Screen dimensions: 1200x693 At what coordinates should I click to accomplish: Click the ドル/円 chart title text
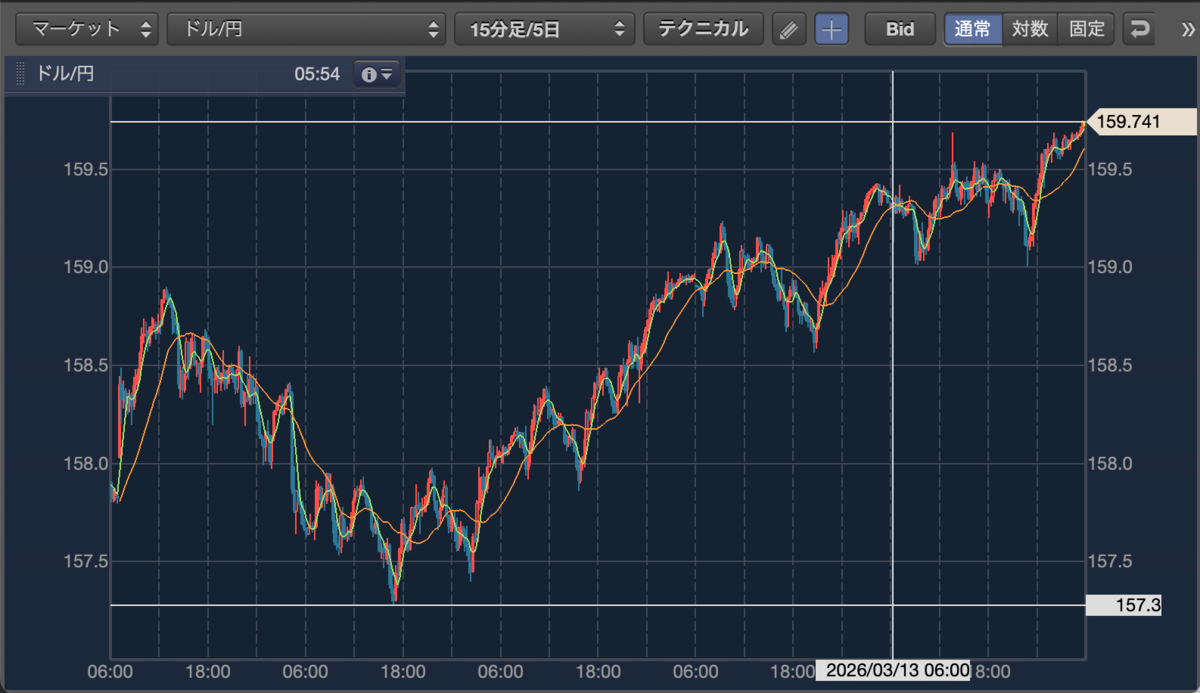(65, 74)
